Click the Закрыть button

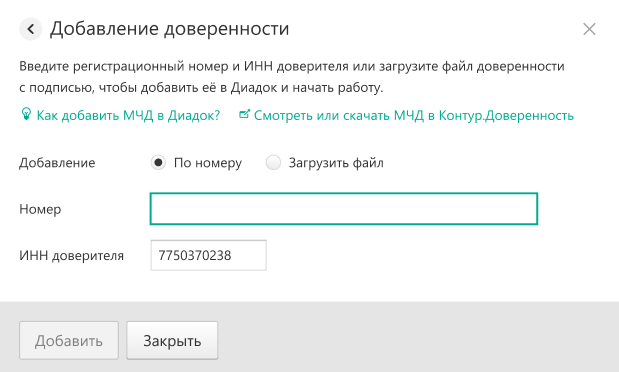click(172, 340)
